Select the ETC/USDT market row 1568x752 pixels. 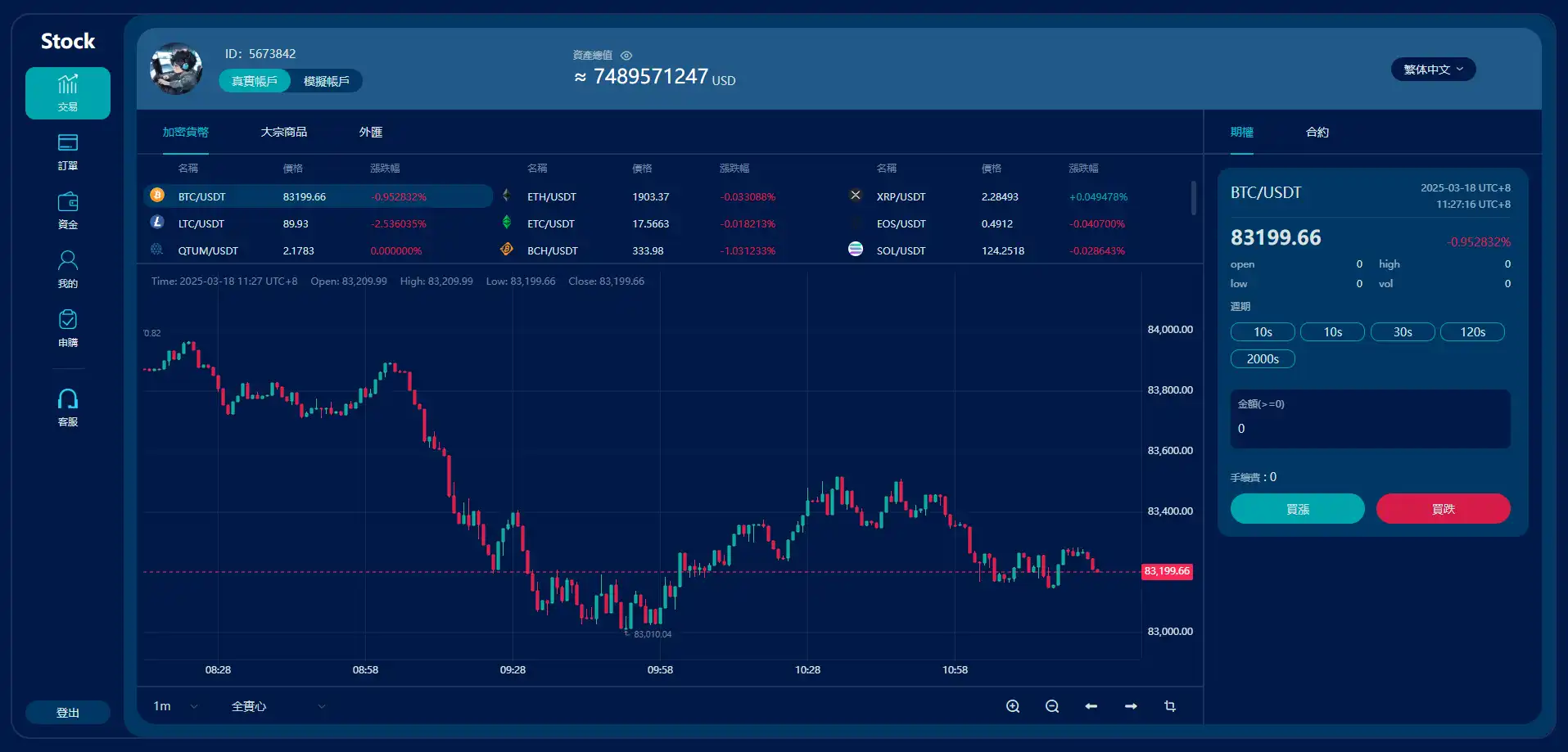(x=667, y=223)
